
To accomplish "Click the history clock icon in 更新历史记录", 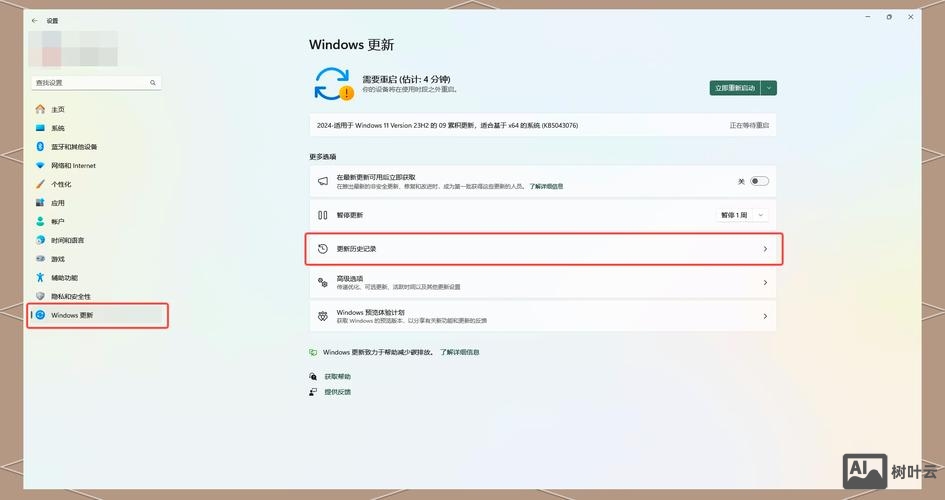I will 323,249.
